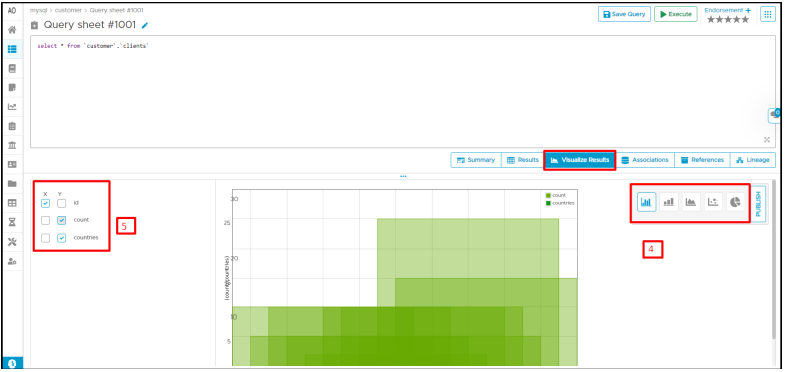This screenshot has width=785, height=372.
Task: Click the Save Query button
Action: (624, 14)
